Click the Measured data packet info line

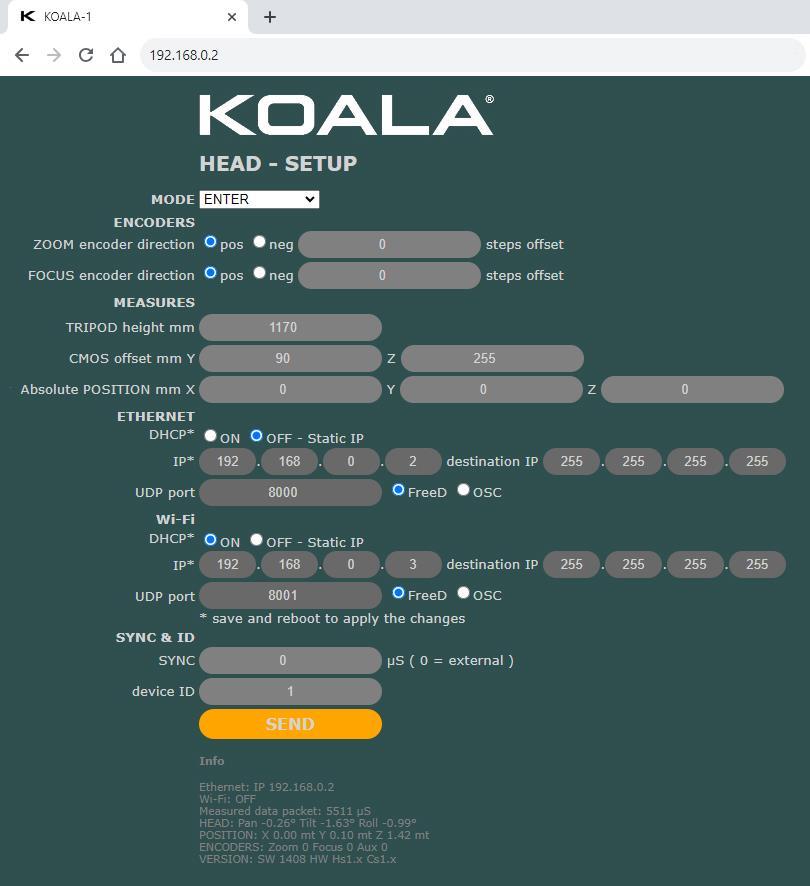click(x=285, y=811)
